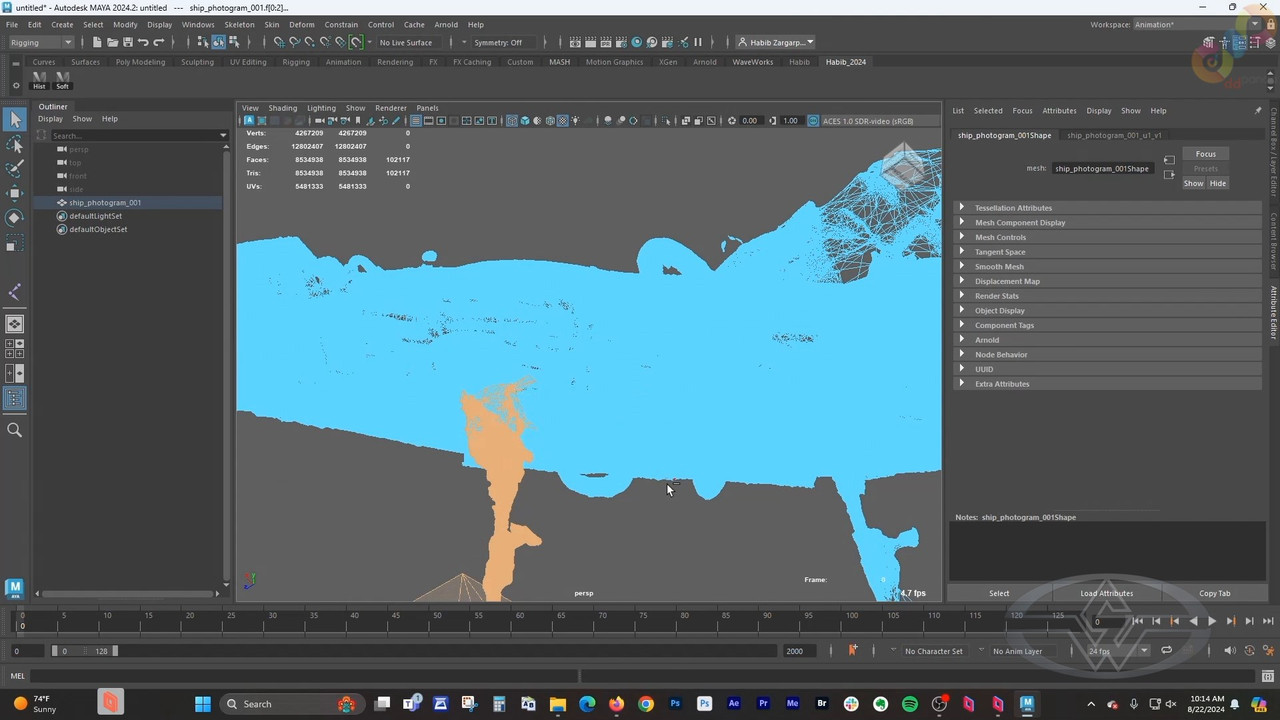Open the Habib Zargarp account dropdown
This screenshot has height=720, width=1280.
click(x=776, y=42)
